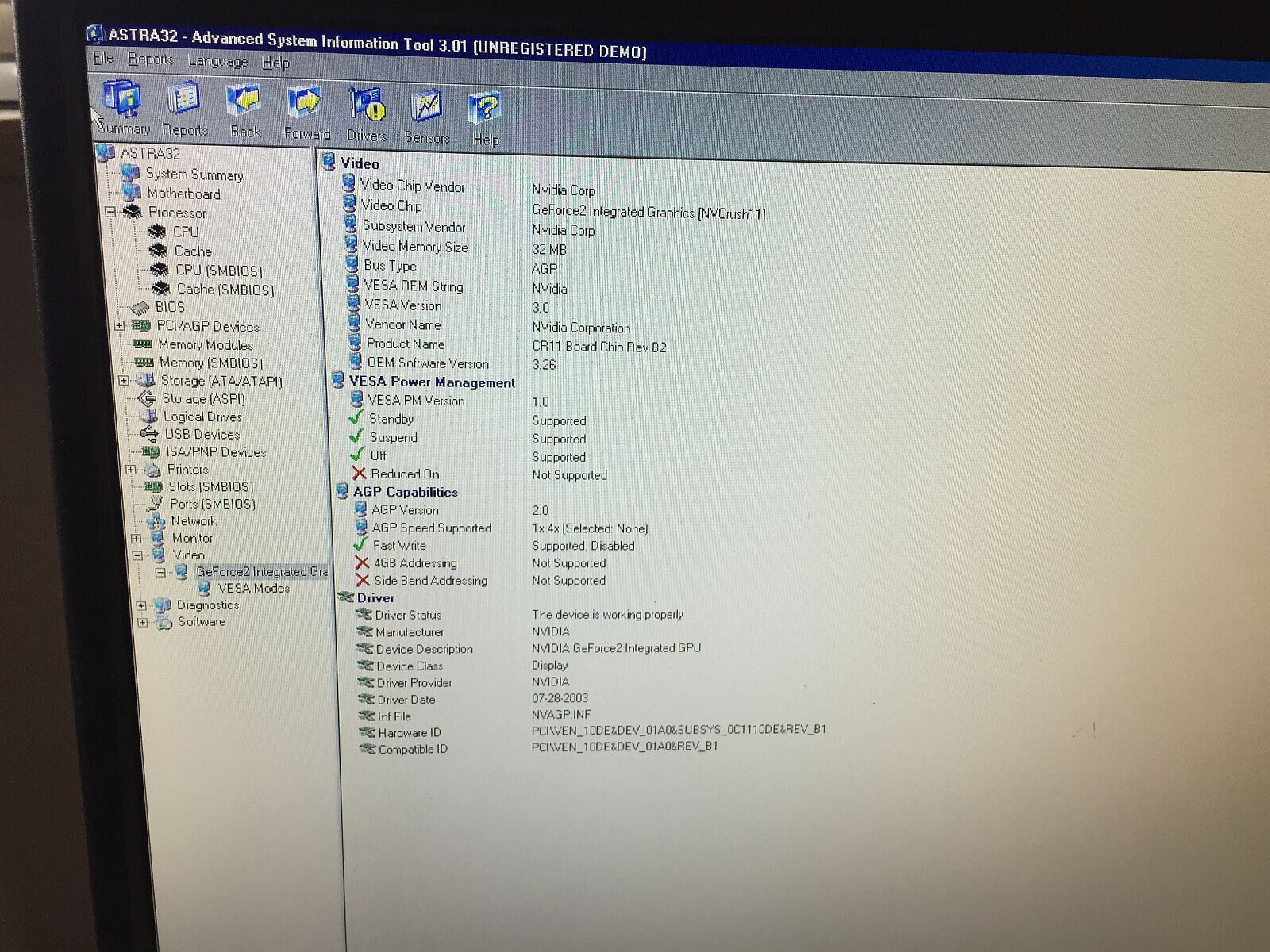The height and width of the screenshot is (952, 1270).
Task: Click the Forward arrow icon
Action: (x=306, y=104)
